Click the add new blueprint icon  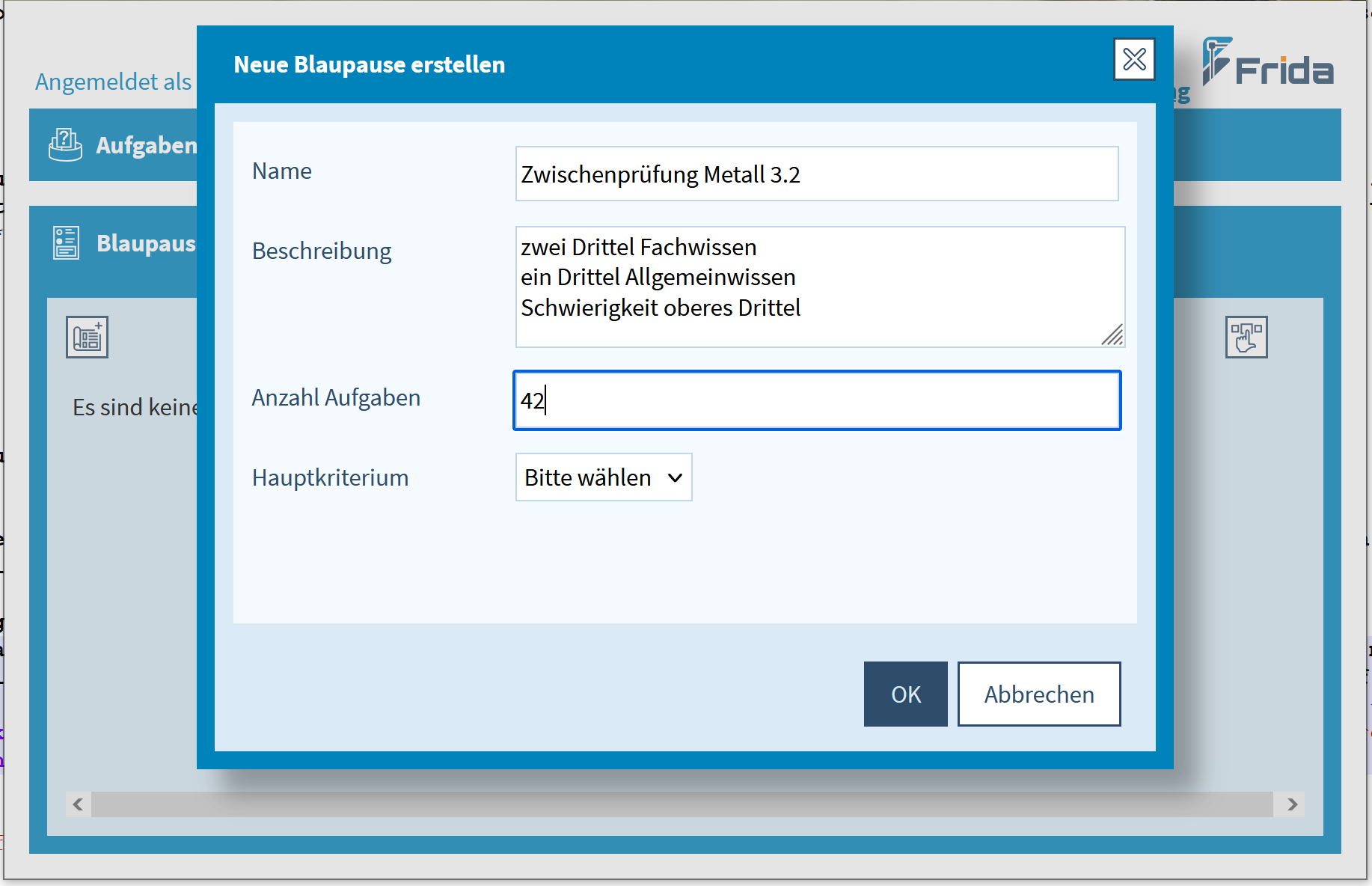(87, 337)
